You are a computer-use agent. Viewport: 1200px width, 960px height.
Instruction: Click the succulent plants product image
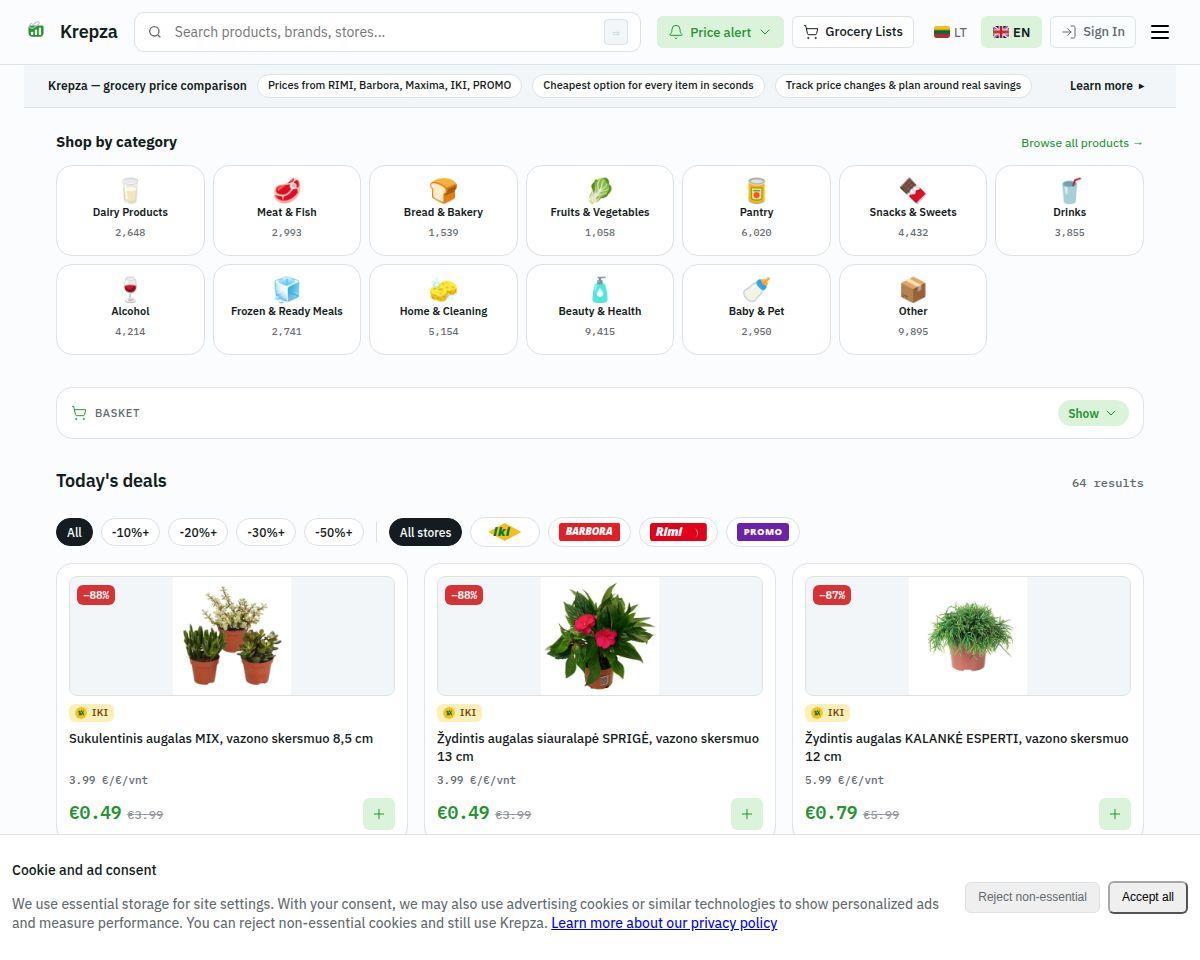click(x=232, y=636)
